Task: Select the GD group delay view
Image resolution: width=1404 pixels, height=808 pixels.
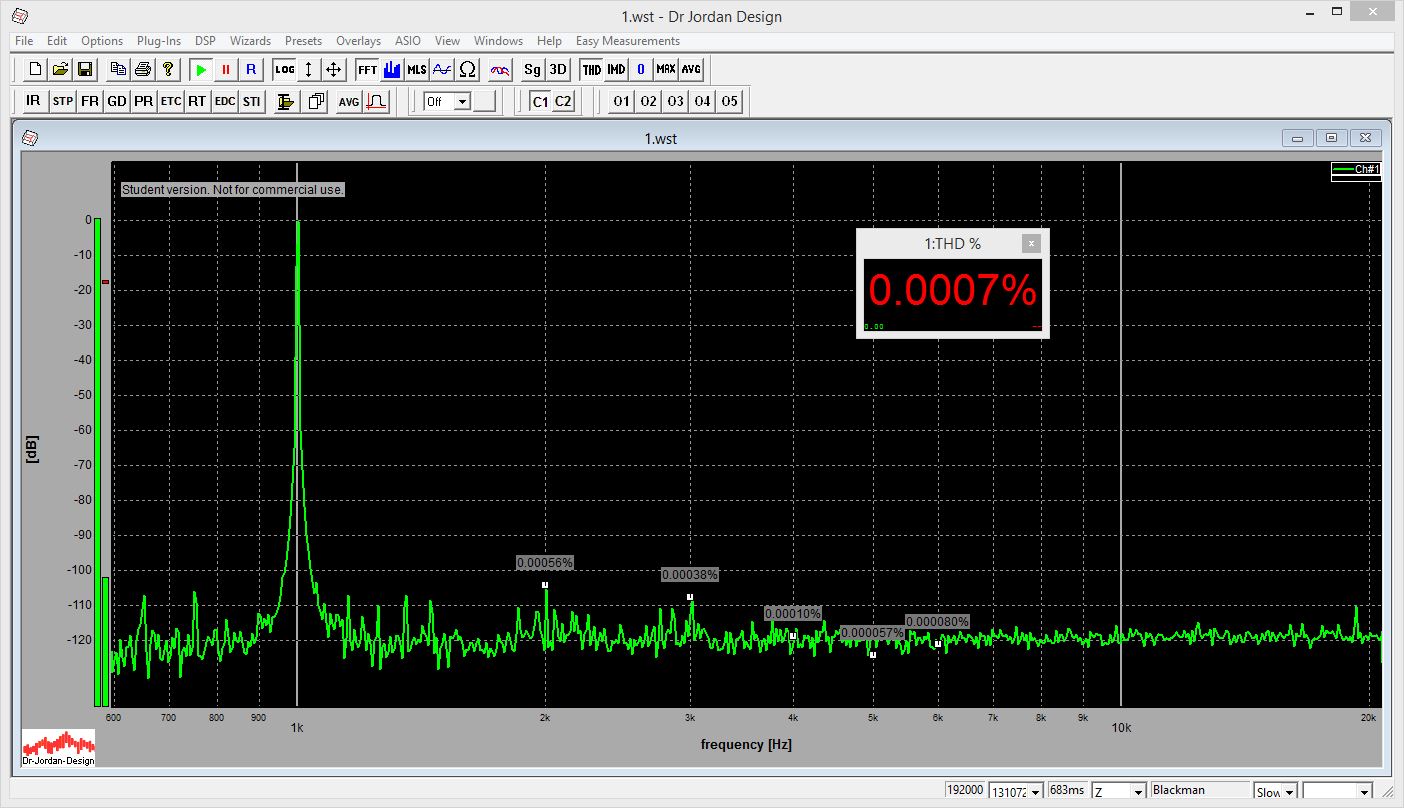Action: tap(117, 101)
